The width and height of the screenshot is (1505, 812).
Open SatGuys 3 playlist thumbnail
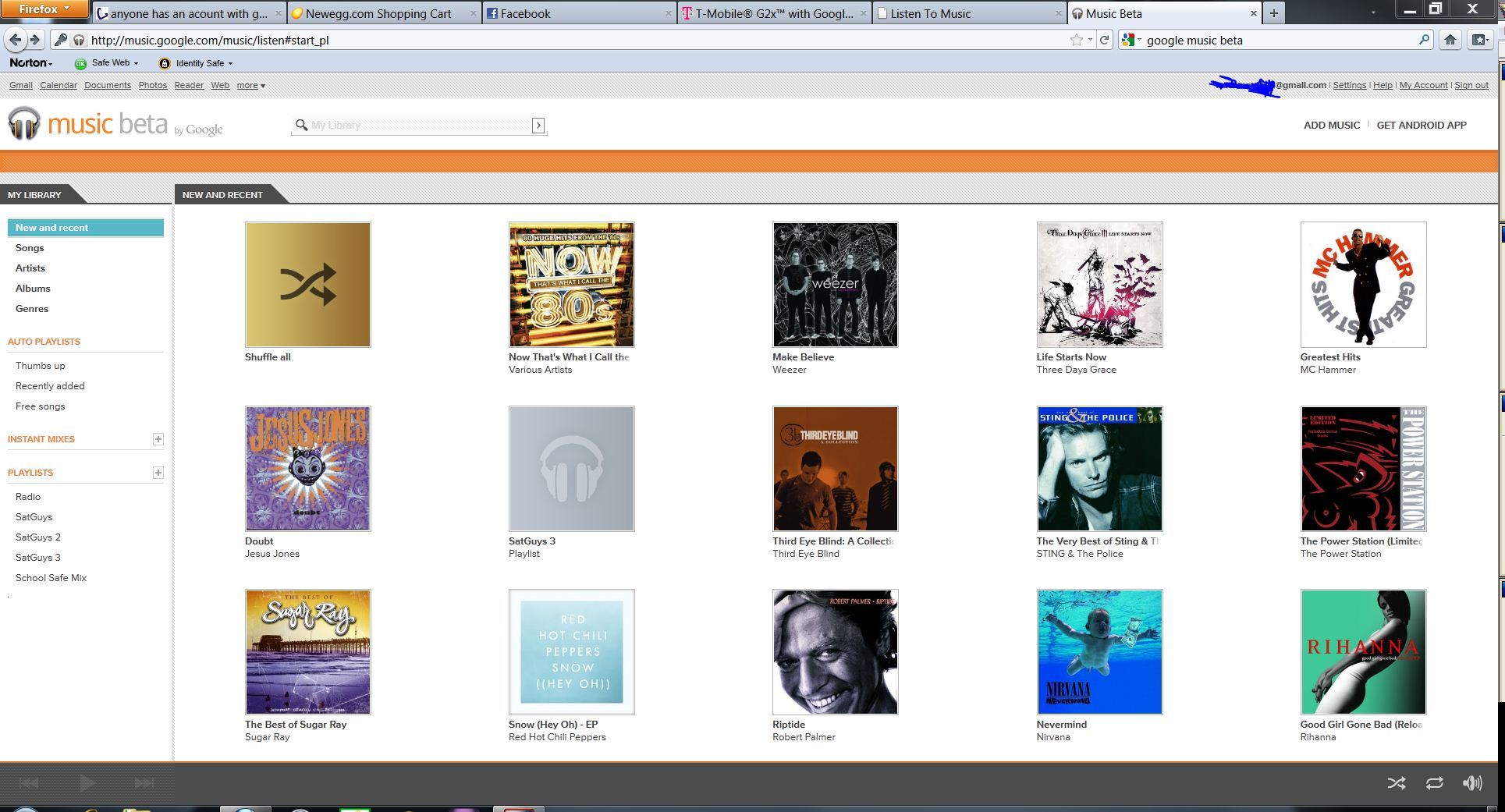point(571,469)
